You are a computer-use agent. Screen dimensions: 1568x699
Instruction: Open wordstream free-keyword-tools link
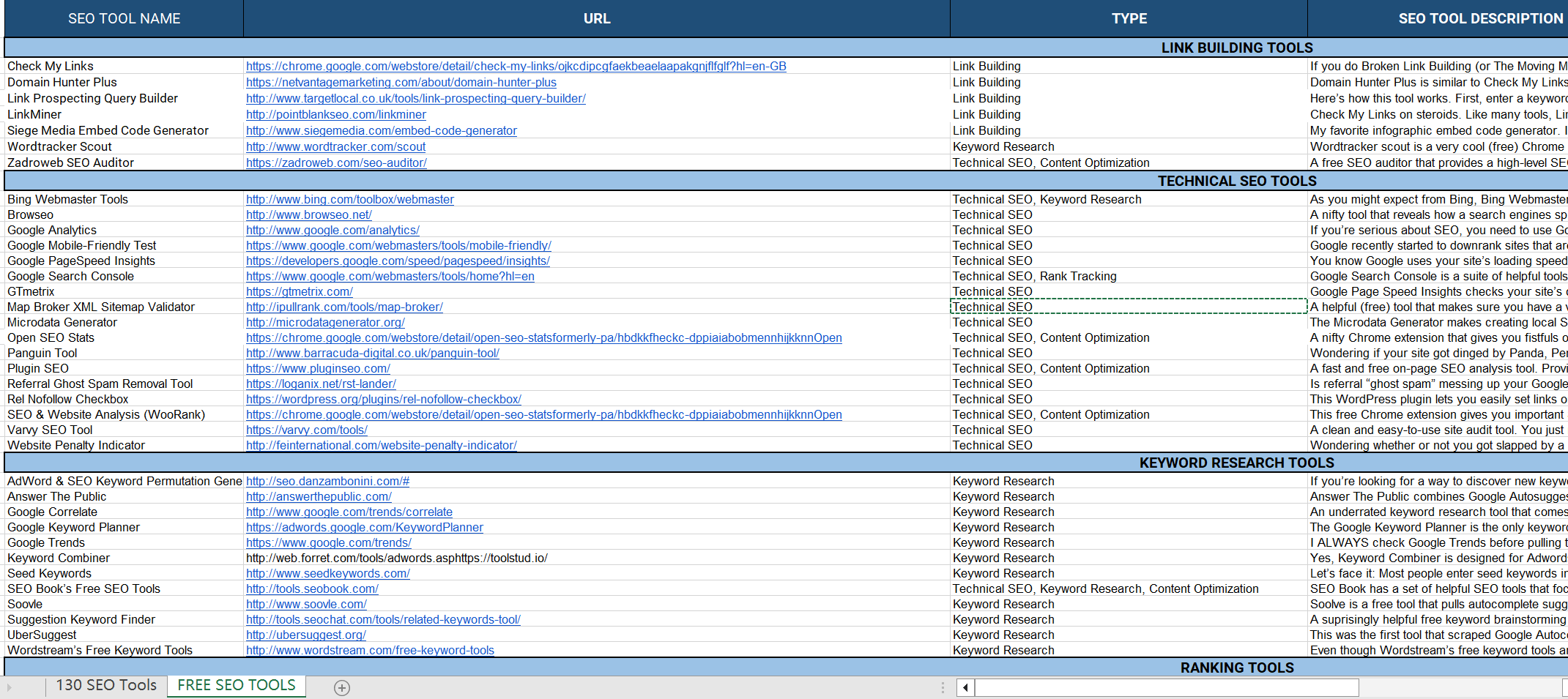(370, 650)
